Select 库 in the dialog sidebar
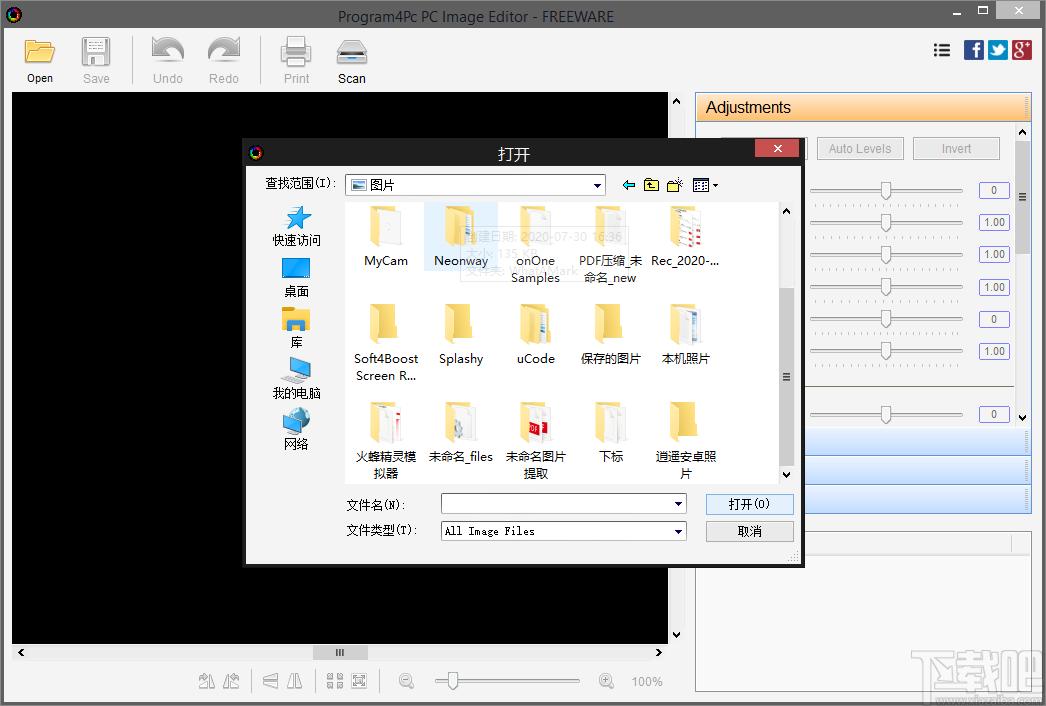1046x706 pixels. [x=296, y=328]
